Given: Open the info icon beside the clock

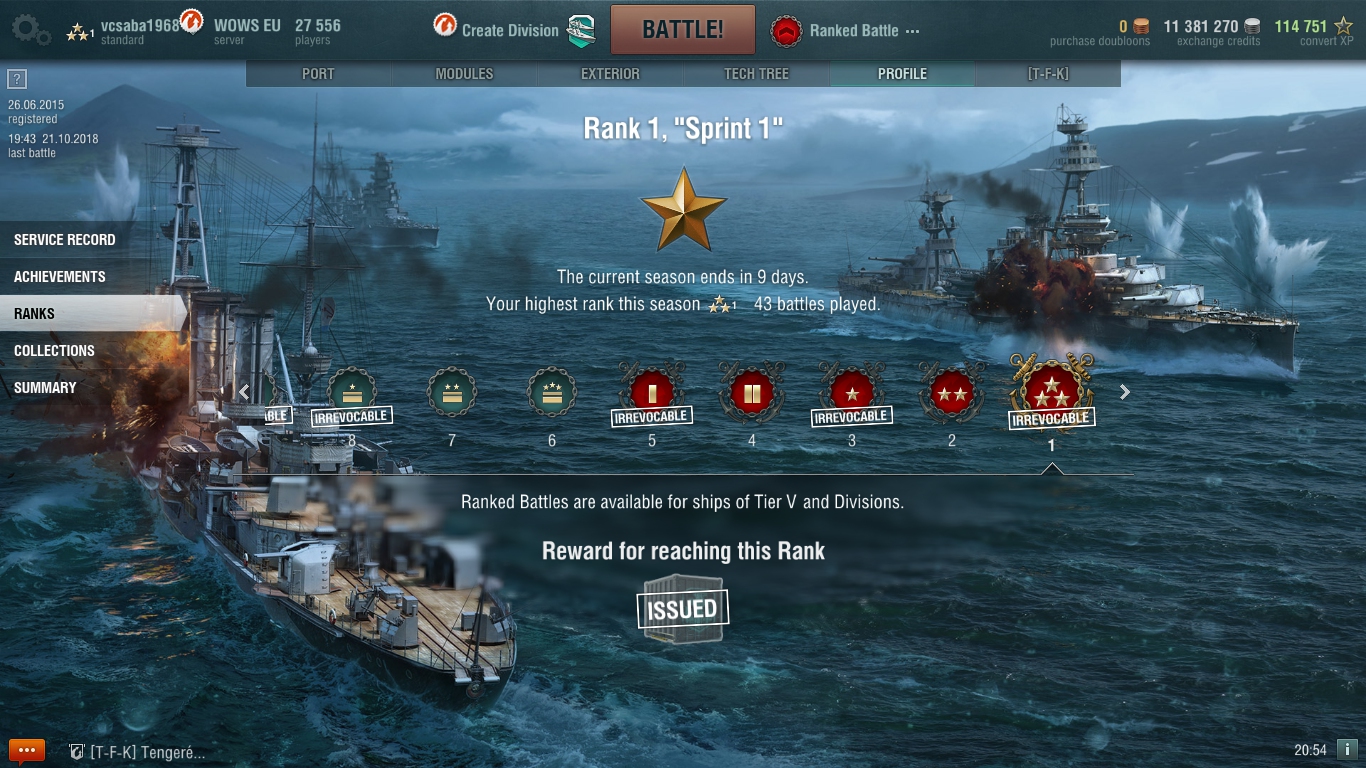Looking at the screenshot, I should pos(1347,749).
